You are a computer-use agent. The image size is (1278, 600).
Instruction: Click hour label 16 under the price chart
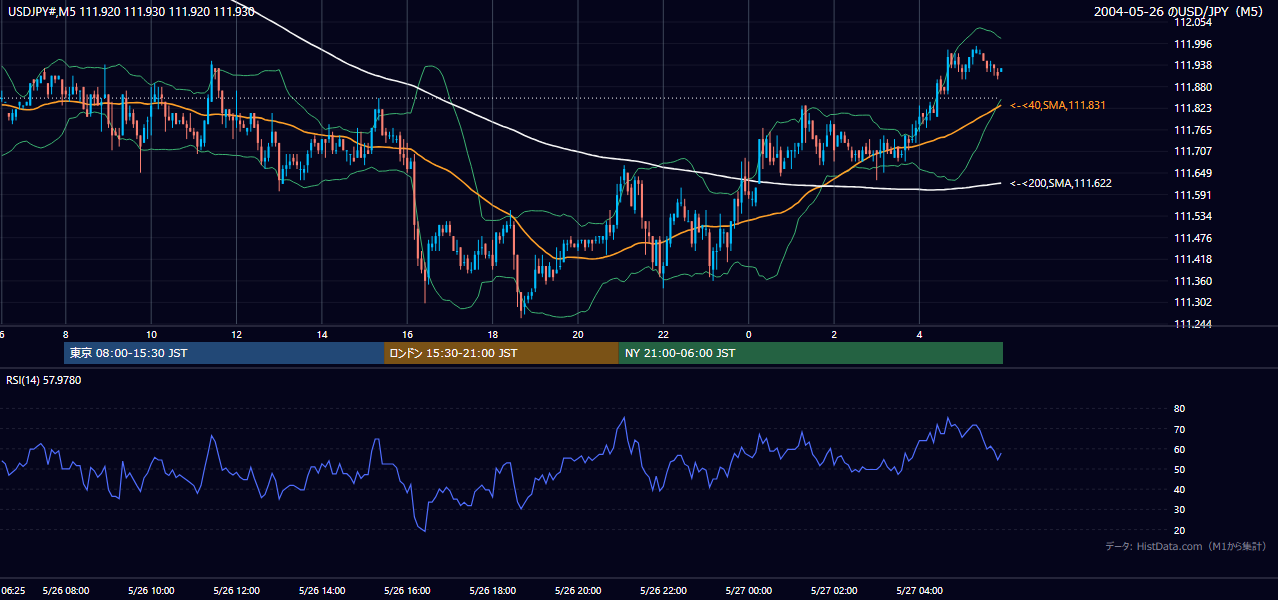[407, 334]
